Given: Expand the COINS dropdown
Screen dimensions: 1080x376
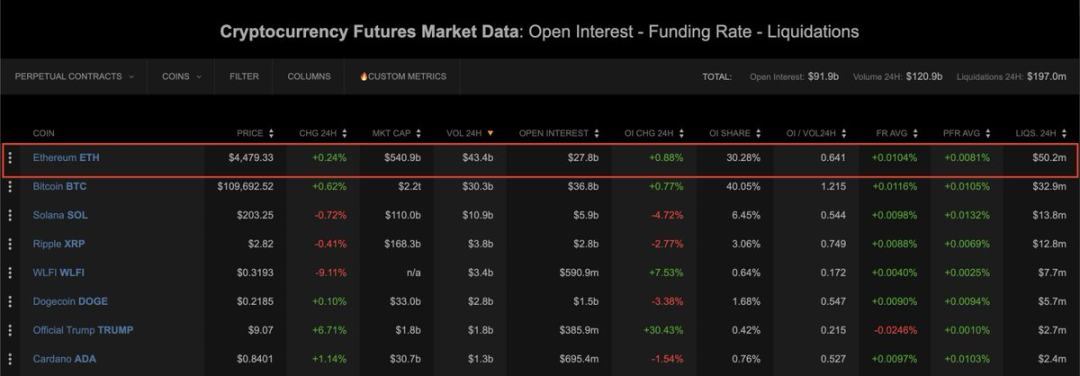Looking at the screenshot, I should (x=182, y=76).
